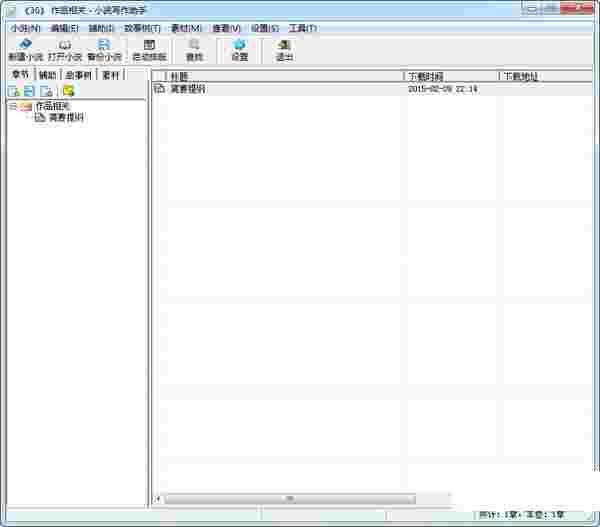600x527 pixels.
Task: Click the chapter count text in the status bar
Action: tap(521, 515)
